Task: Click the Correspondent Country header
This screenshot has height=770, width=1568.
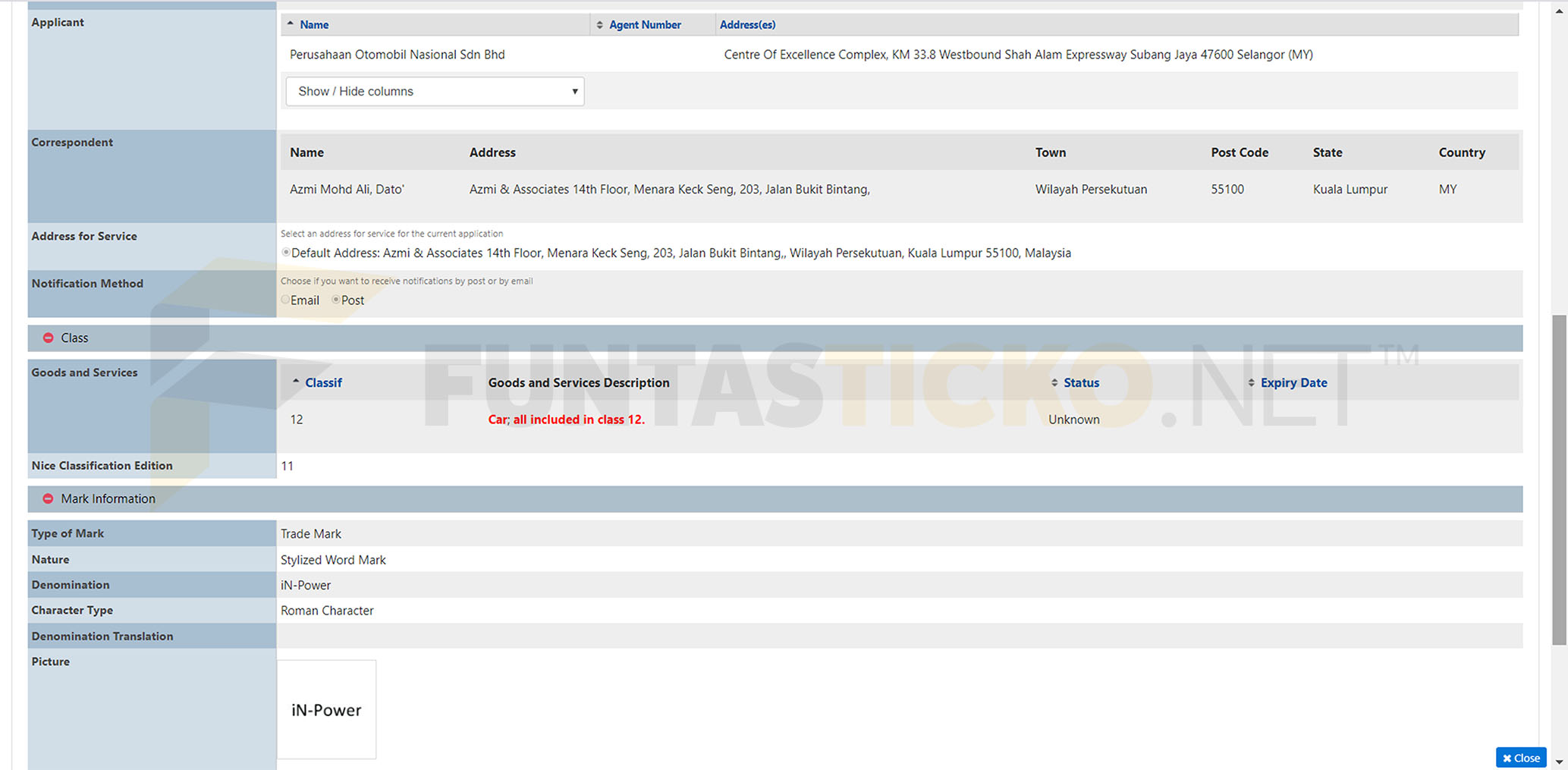Action: coord(1462,152)
